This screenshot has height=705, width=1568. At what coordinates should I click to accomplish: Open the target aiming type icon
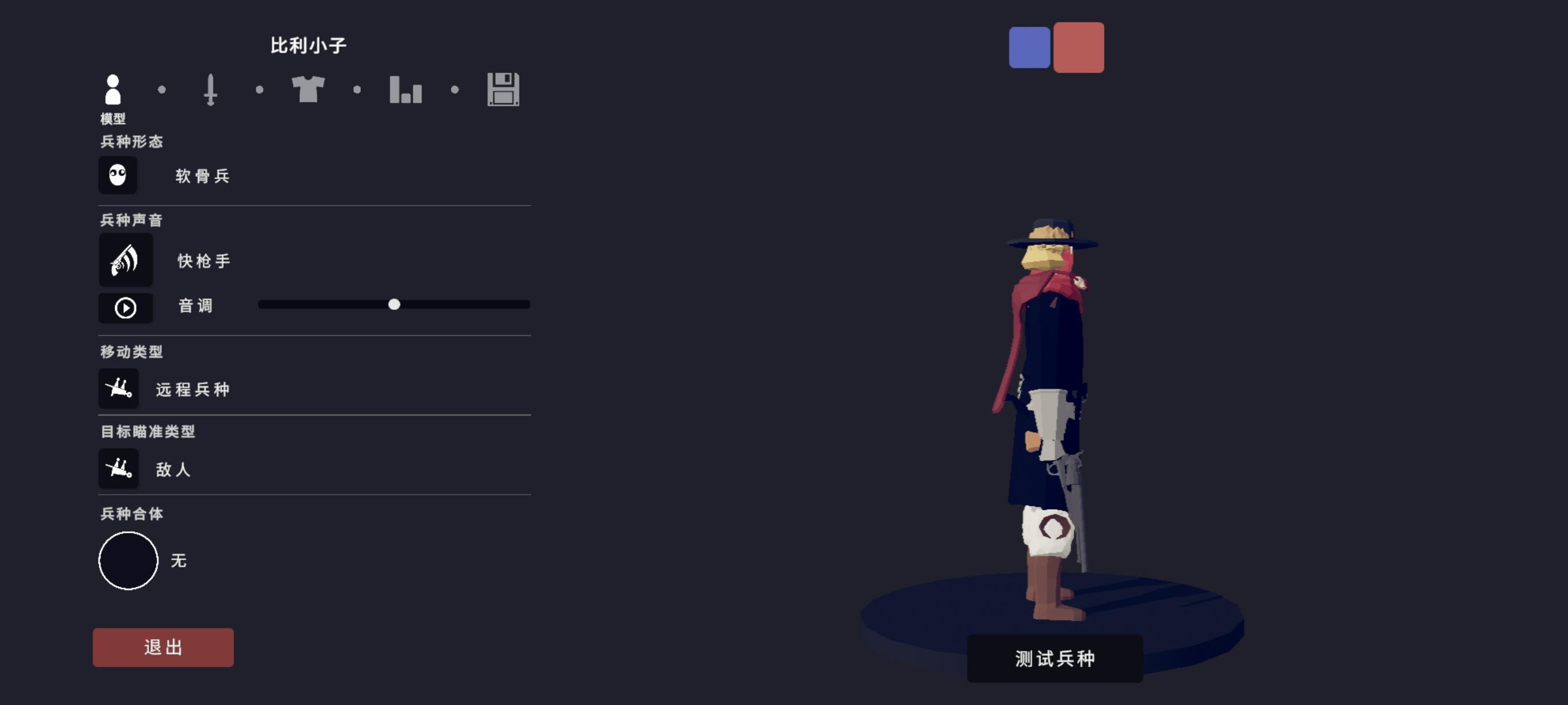coord(119,469)
